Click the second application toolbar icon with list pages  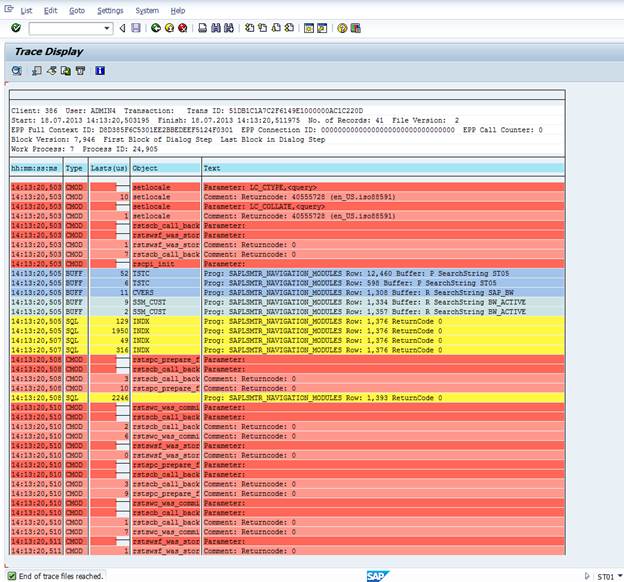tap(37, 71)
